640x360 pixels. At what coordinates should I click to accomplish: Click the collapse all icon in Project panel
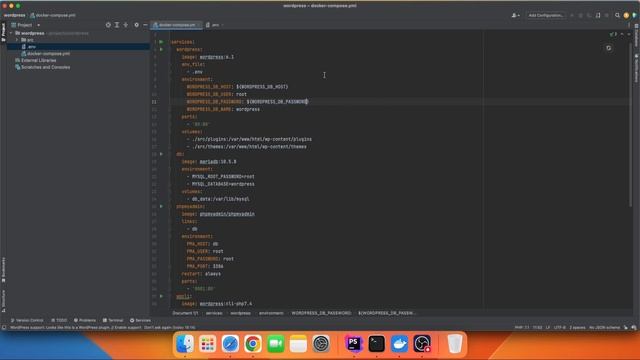pos(126,25)
